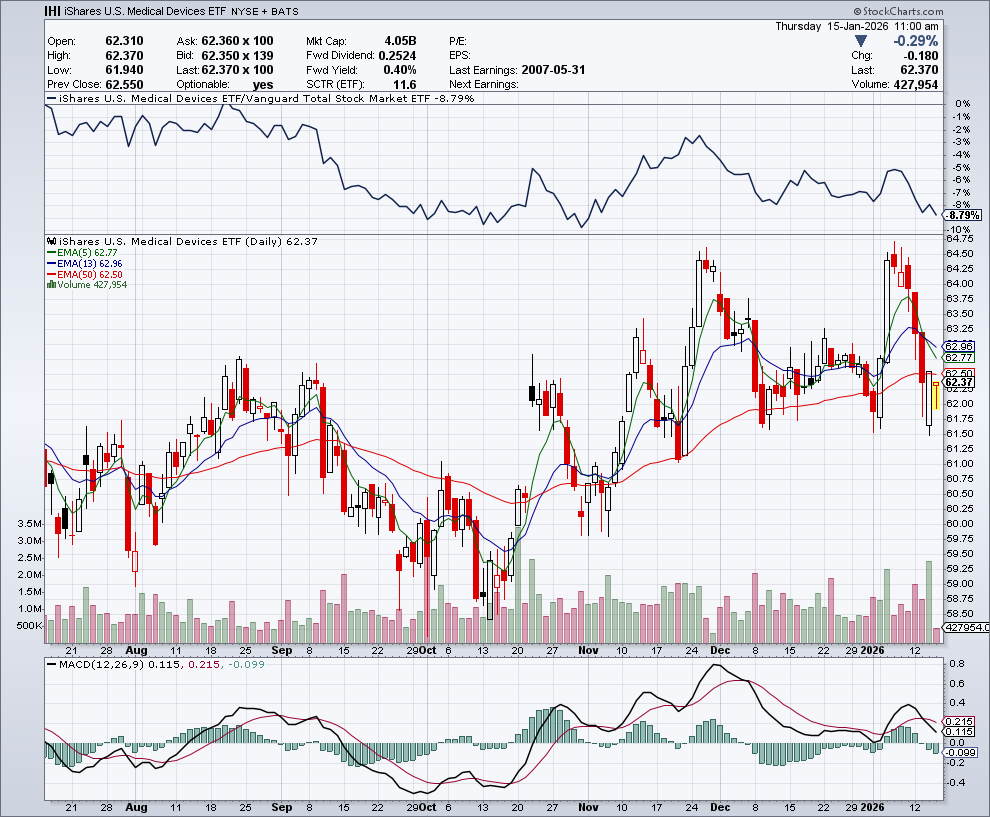The image size is (990, 817).
Task: Click the -0.29% percent change
Action: pos(915,41)
